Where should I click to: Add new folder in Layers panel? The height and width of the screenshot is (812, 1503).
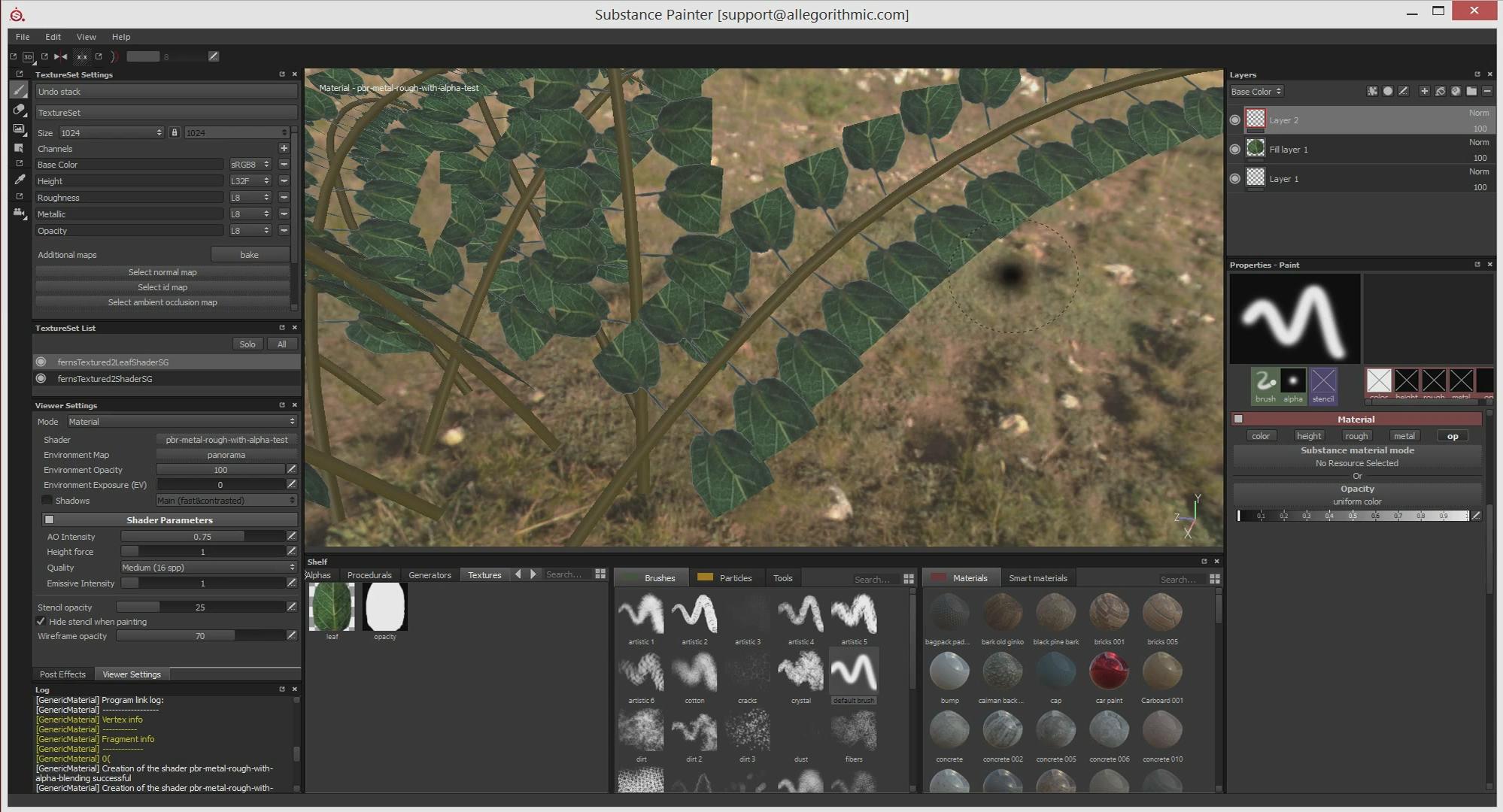tap(1471, 91)
